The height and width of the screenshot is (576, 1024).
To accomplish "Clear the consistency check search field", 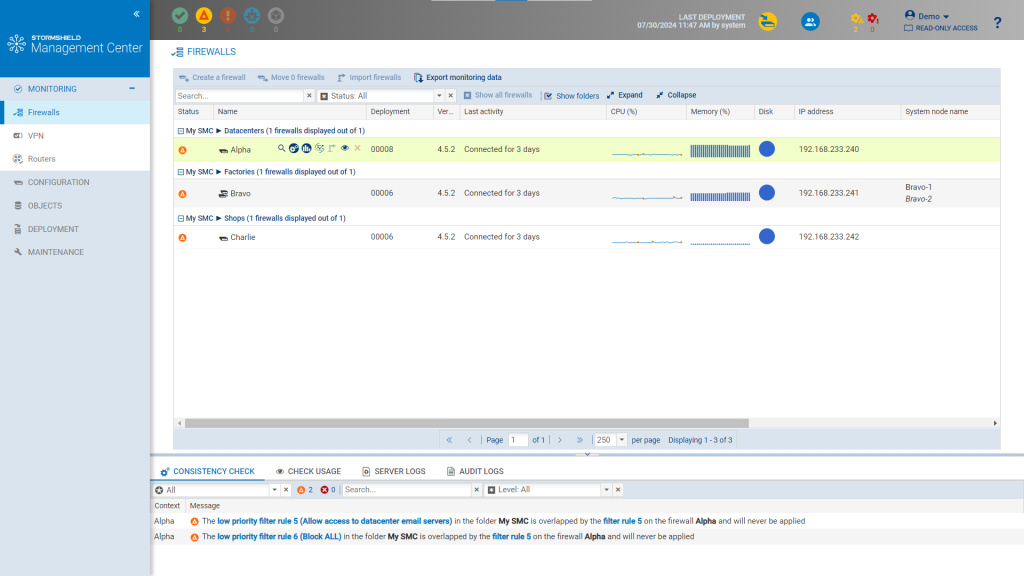I will [x=477, y=490].
